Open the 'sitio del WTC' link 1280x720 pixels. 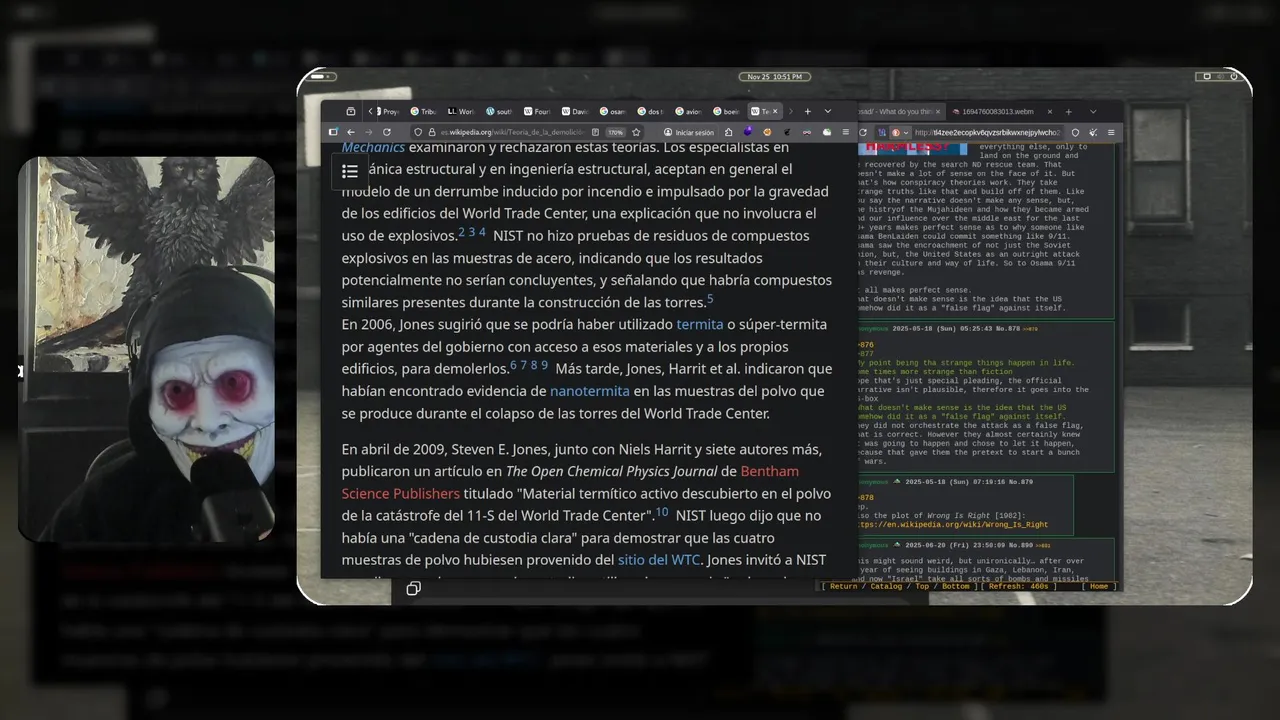(659, 560)
